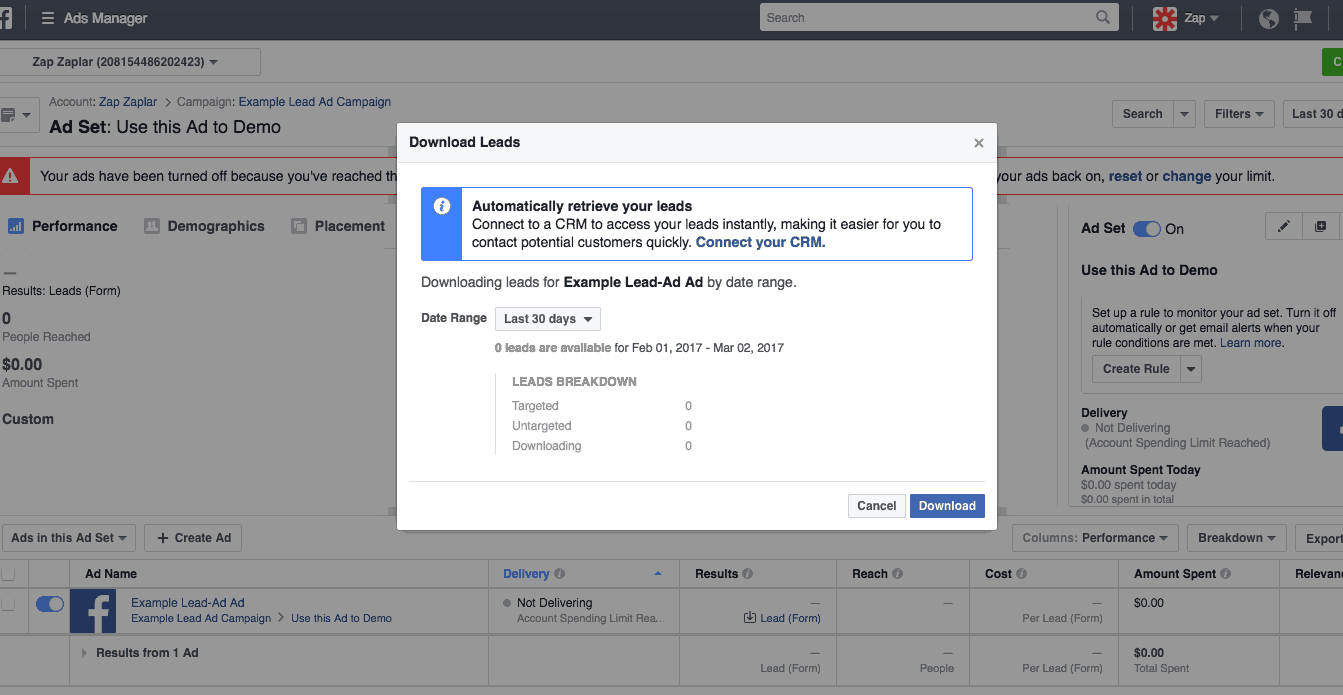Click the change link in warning banner

click(1187, 176)
